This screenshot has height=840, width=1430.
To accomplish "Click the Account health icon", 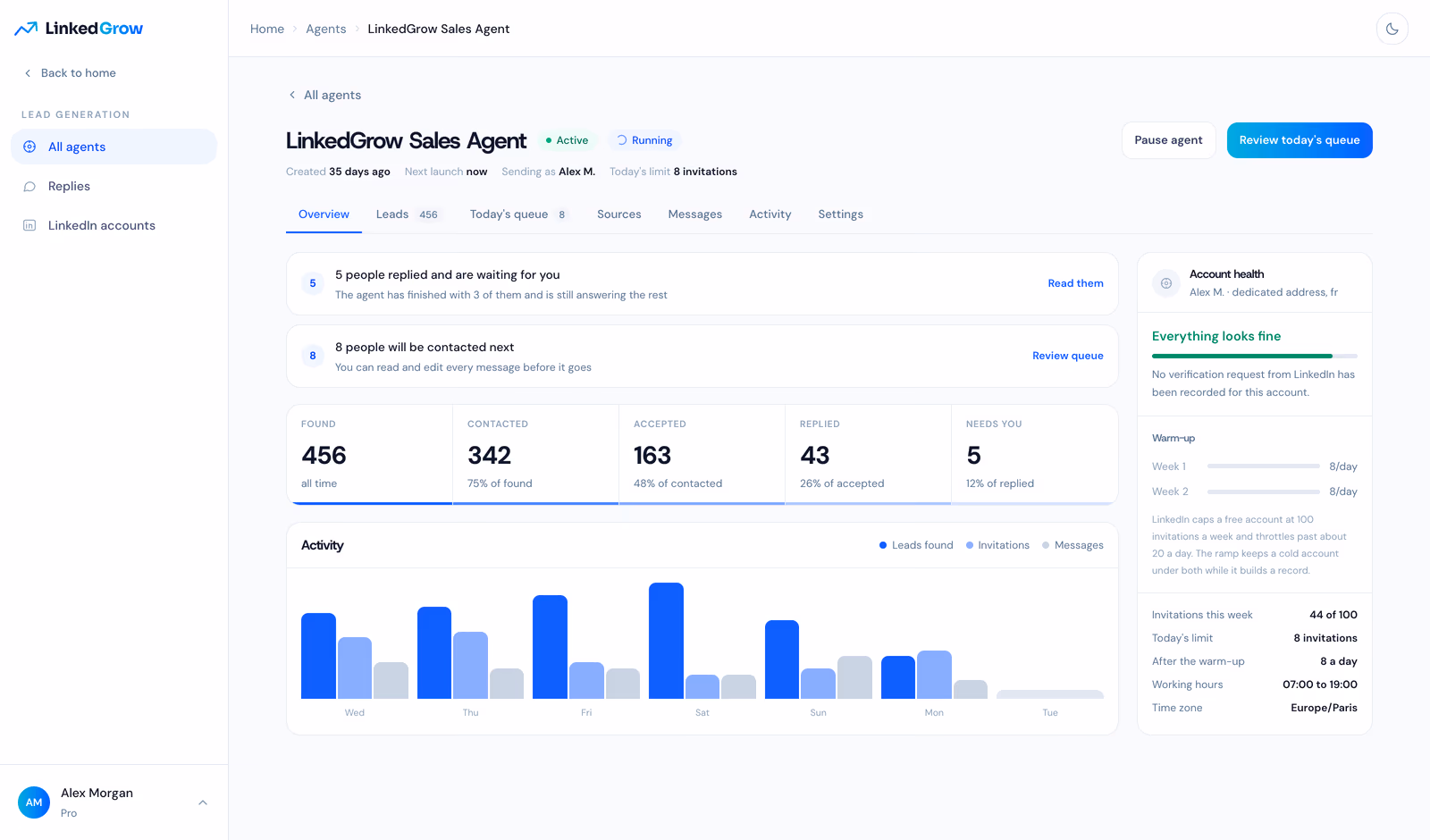I will coord(1166,283).
